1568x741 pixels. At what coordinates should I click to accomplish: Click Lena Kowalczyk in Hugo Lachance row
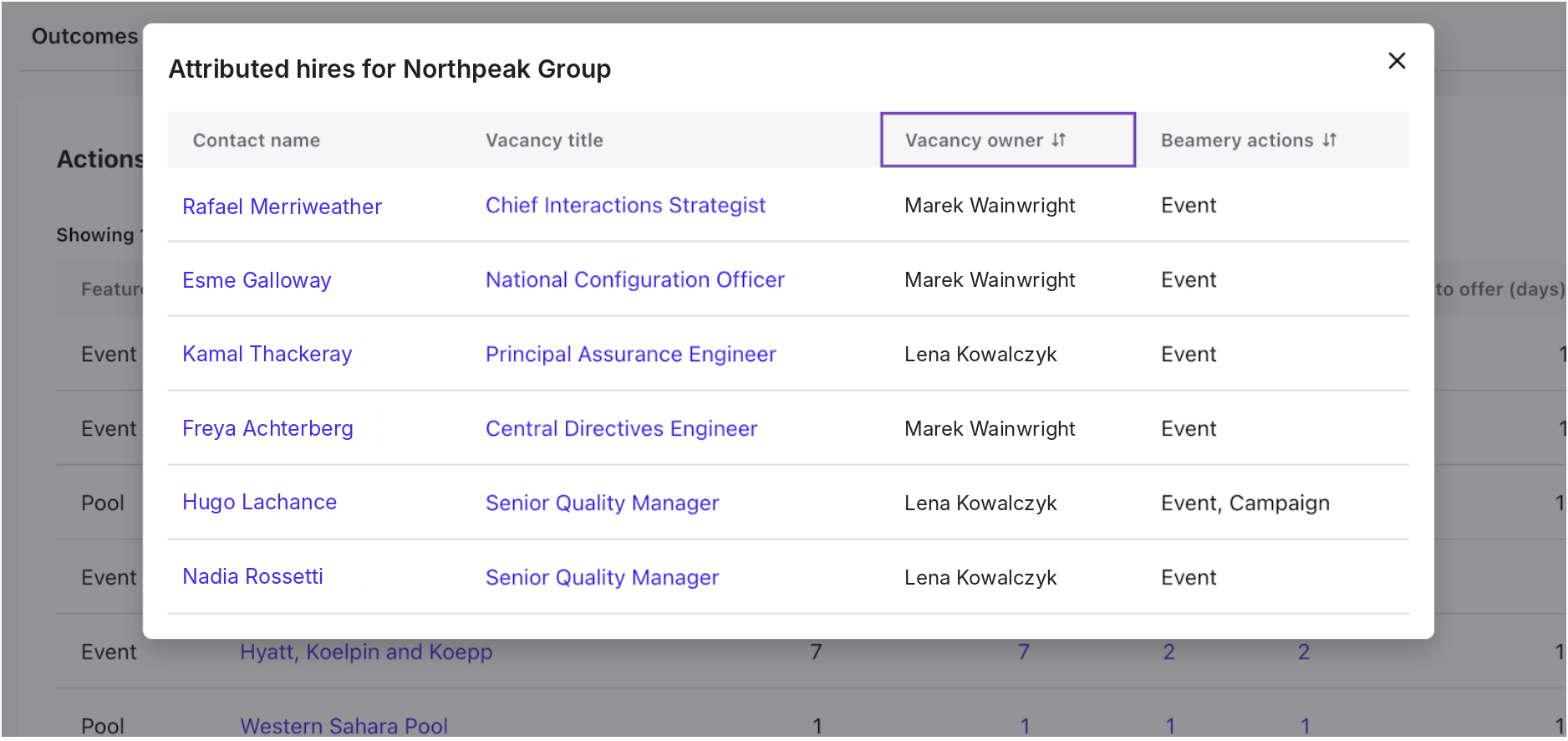[x=980, y=503]
